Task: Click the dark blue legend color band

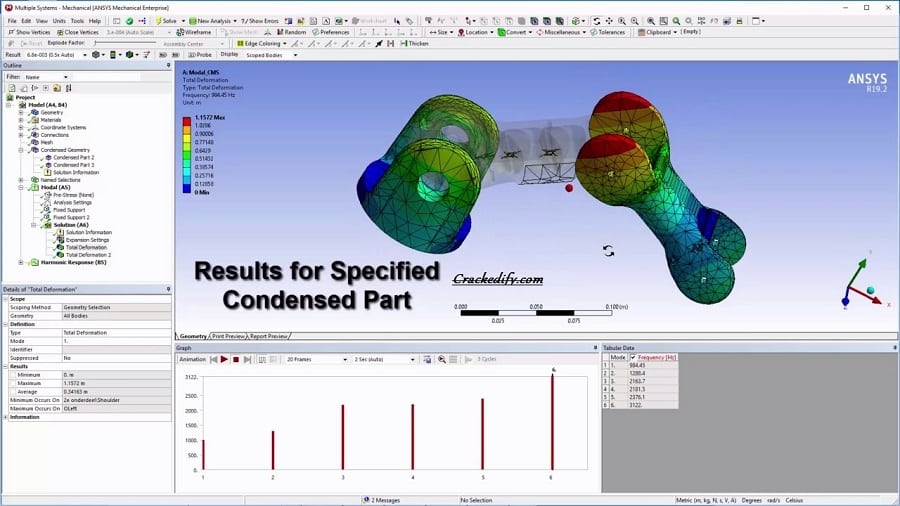Action: tap(187, 188)
